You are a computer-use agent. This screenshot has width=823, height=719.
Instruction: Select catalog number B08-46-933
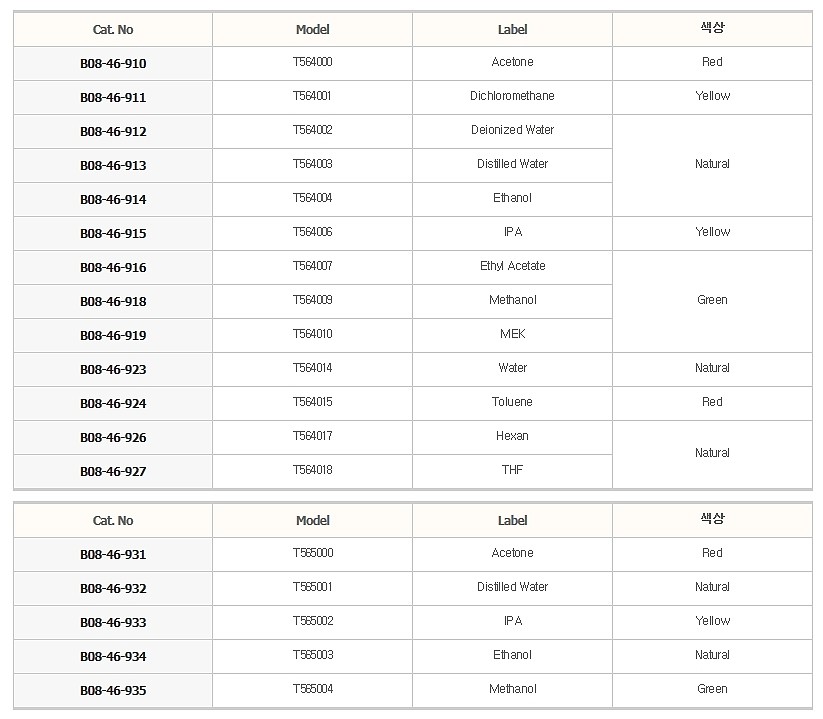point(113,623)
